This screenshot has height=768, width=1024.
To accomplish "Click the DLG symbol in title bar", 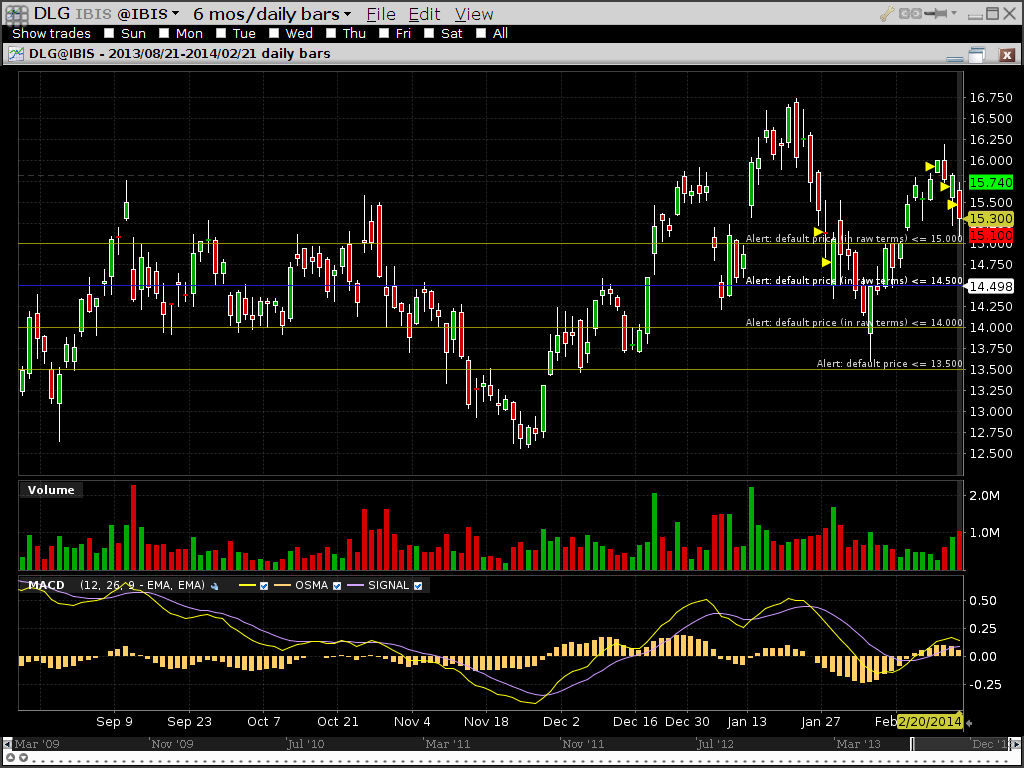I will 53,13.
